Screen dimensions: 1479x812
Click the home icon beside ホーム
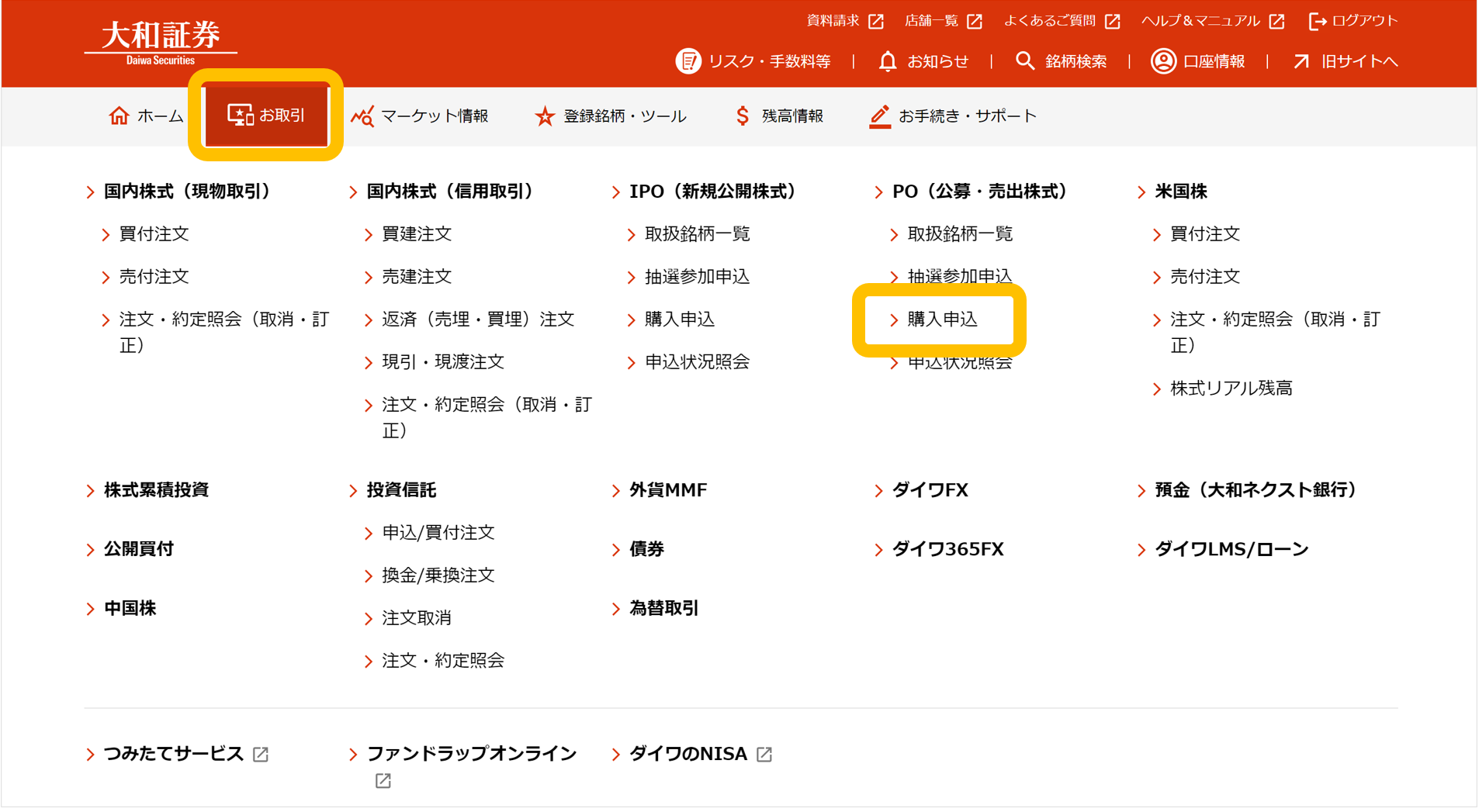coord(119,116)
